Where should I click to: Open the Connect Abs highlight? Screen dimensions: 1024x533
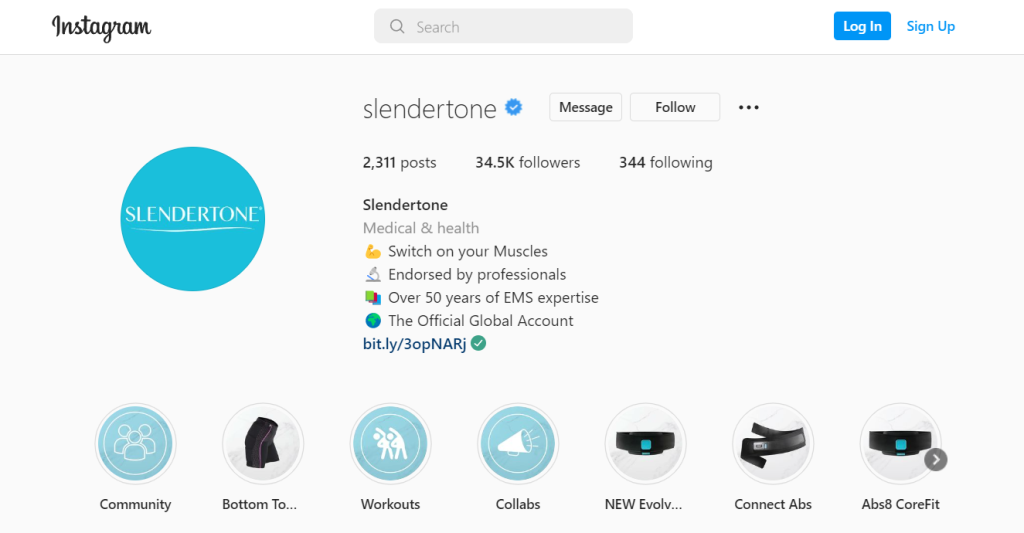pyautogui.click(x=773, y=444)
